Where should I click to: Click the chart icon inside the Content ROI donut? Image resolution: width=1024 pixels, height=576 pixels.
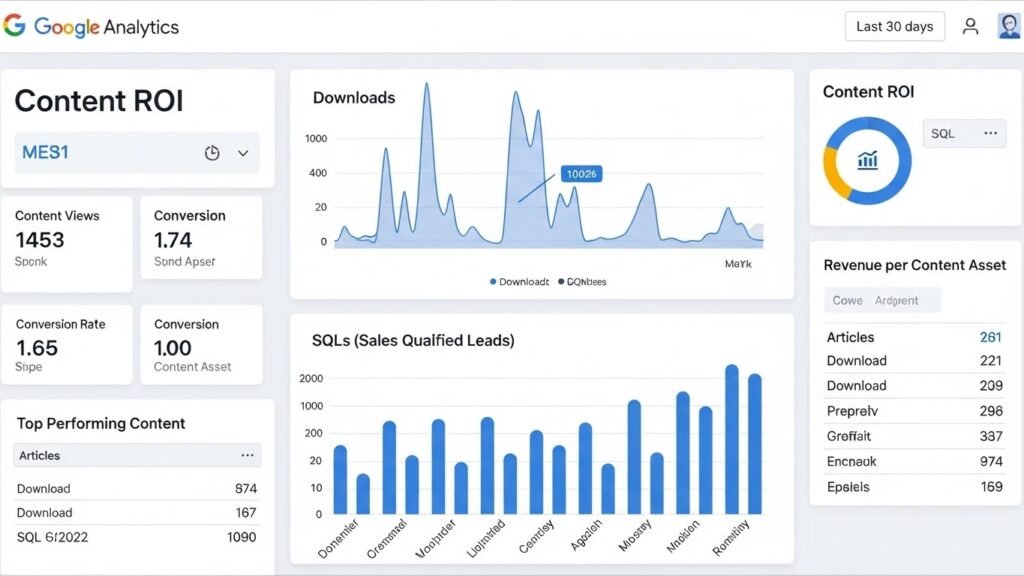[x=868, y=160]
